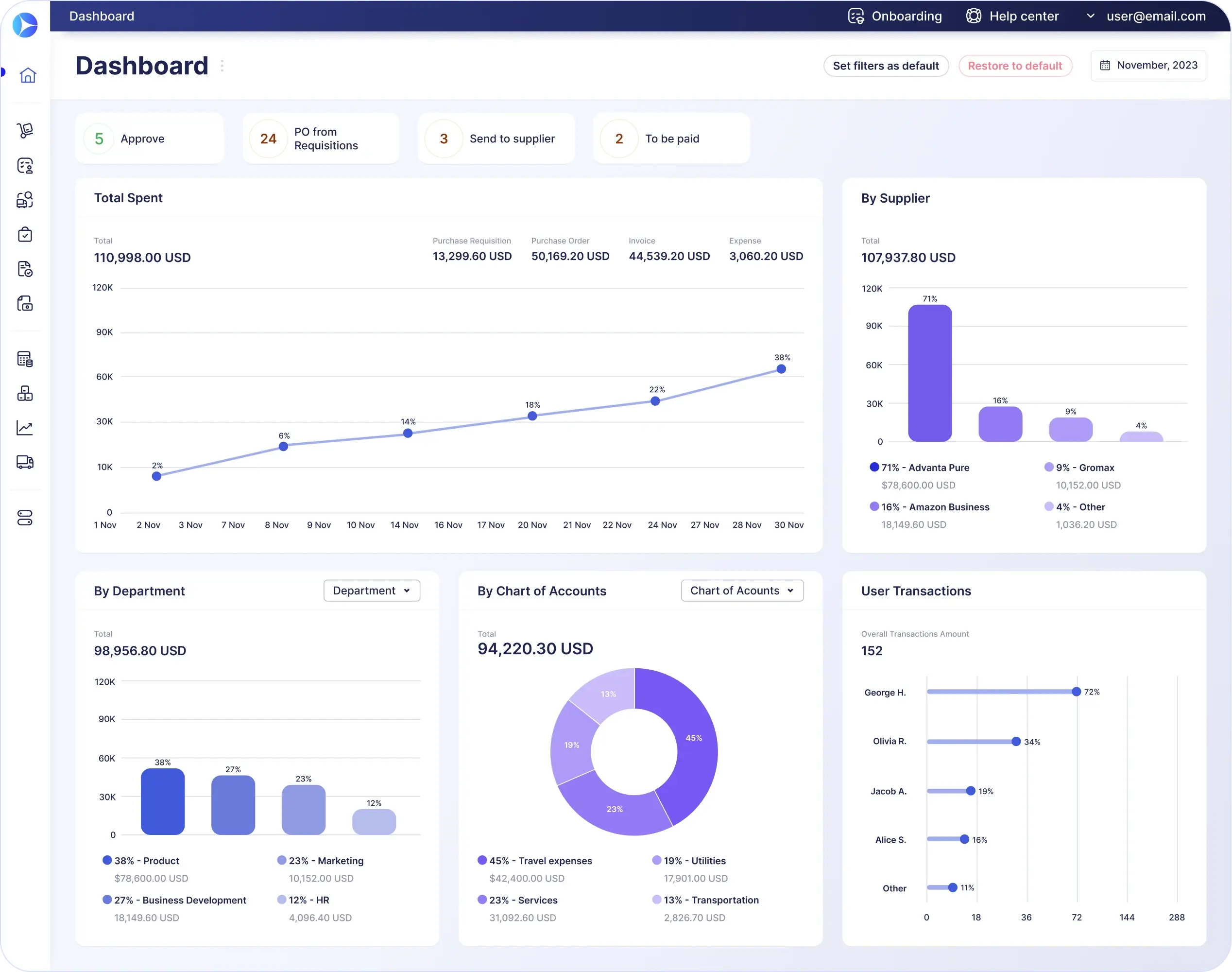Click the 13% Transportation donut segment
The image size is (1232, 972).
608,694
